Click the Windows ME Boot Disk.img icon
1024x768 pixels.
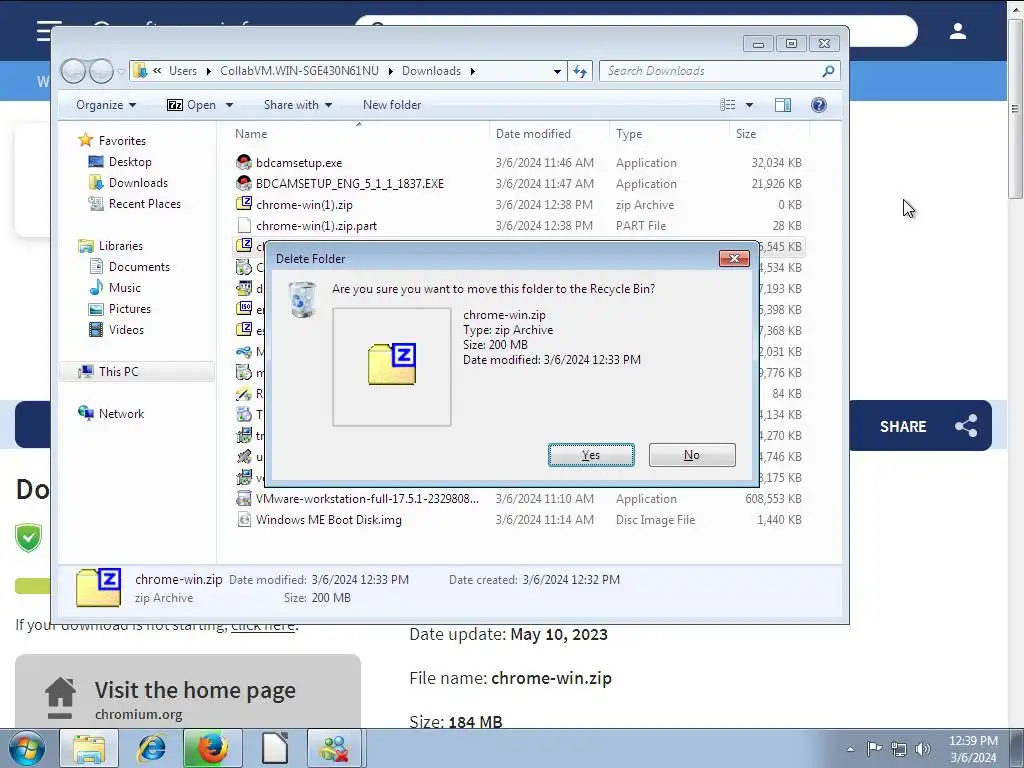pos(244,520)
